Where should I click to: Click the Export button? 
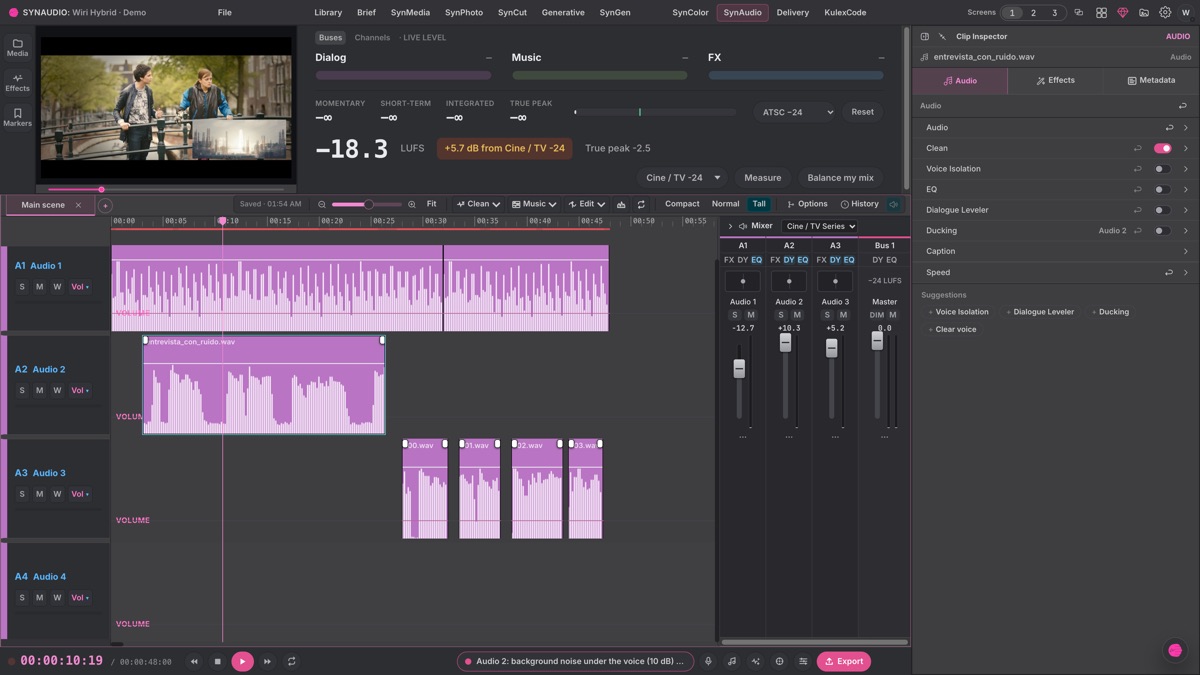tap(843, 661)
